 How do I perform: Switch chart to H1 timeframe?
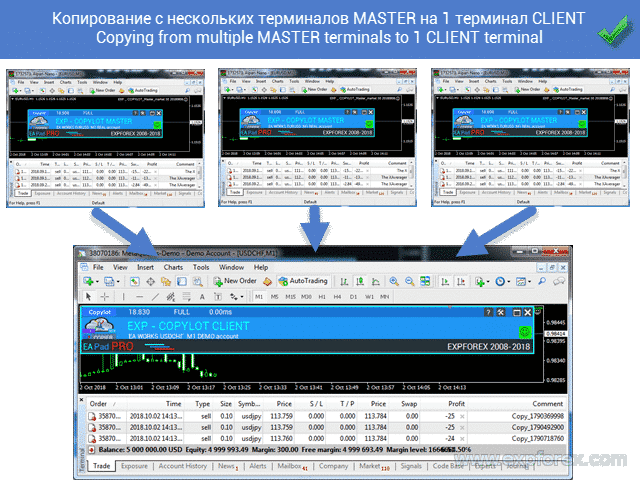pos(323,297)
